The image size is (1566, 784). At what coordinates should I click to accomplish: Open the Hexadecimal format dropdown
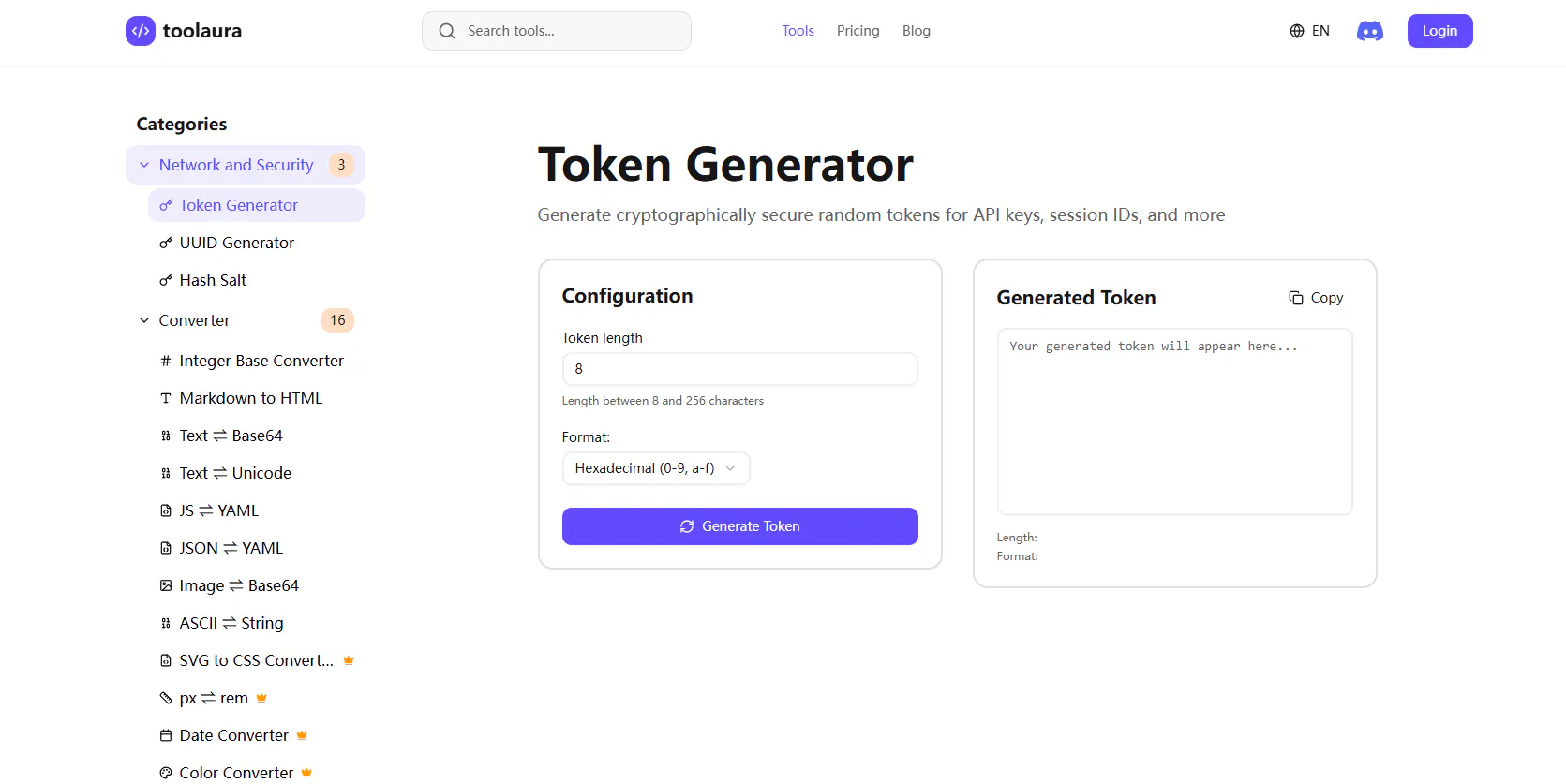tap(656, 468)
